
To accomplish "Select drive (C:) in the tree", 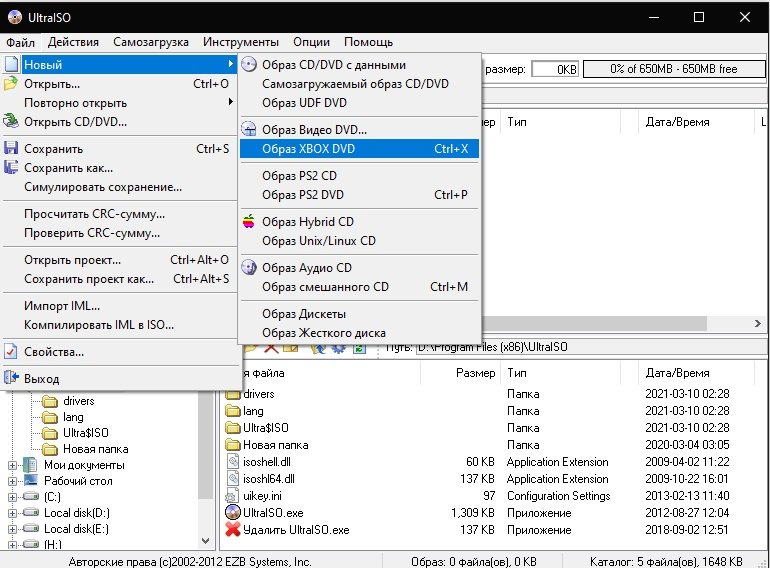I will tap(52, 497).
